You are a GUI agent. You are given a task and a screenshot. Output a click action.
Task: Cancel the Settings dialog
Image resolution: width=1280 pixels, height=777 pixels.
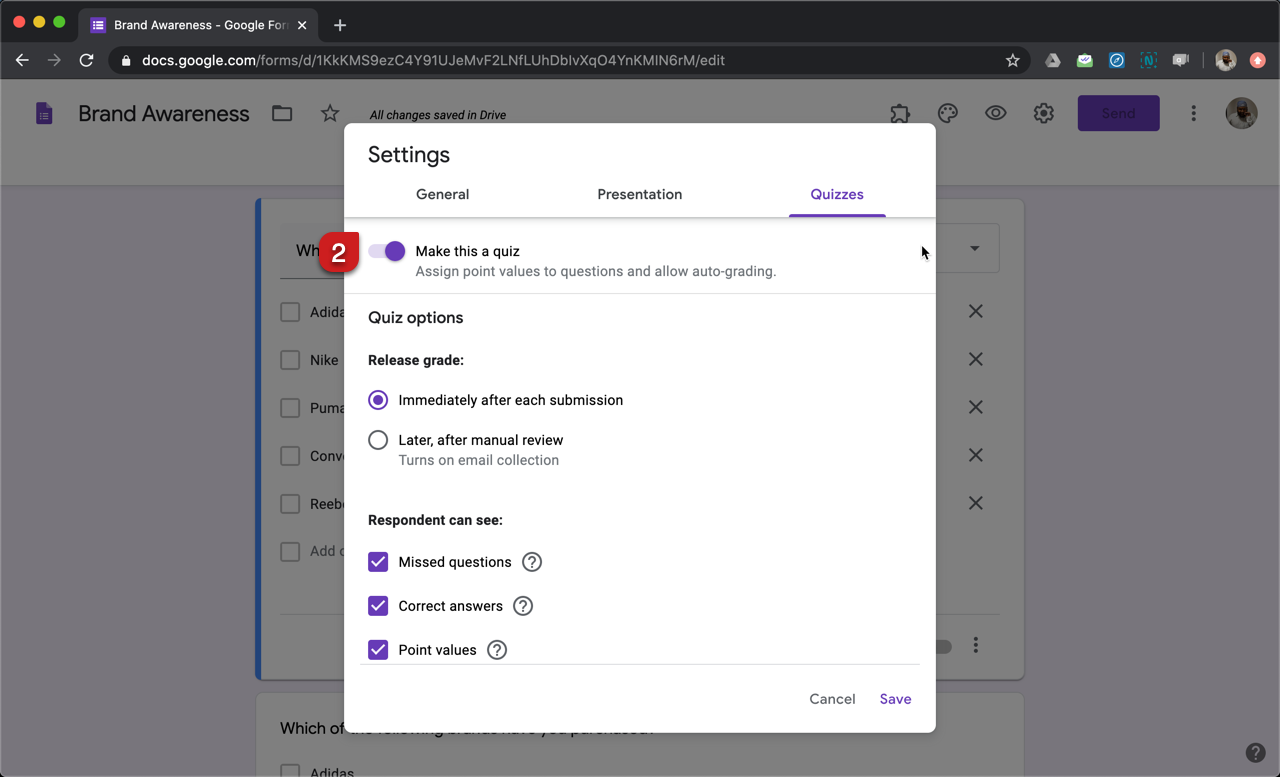point(832,699)
